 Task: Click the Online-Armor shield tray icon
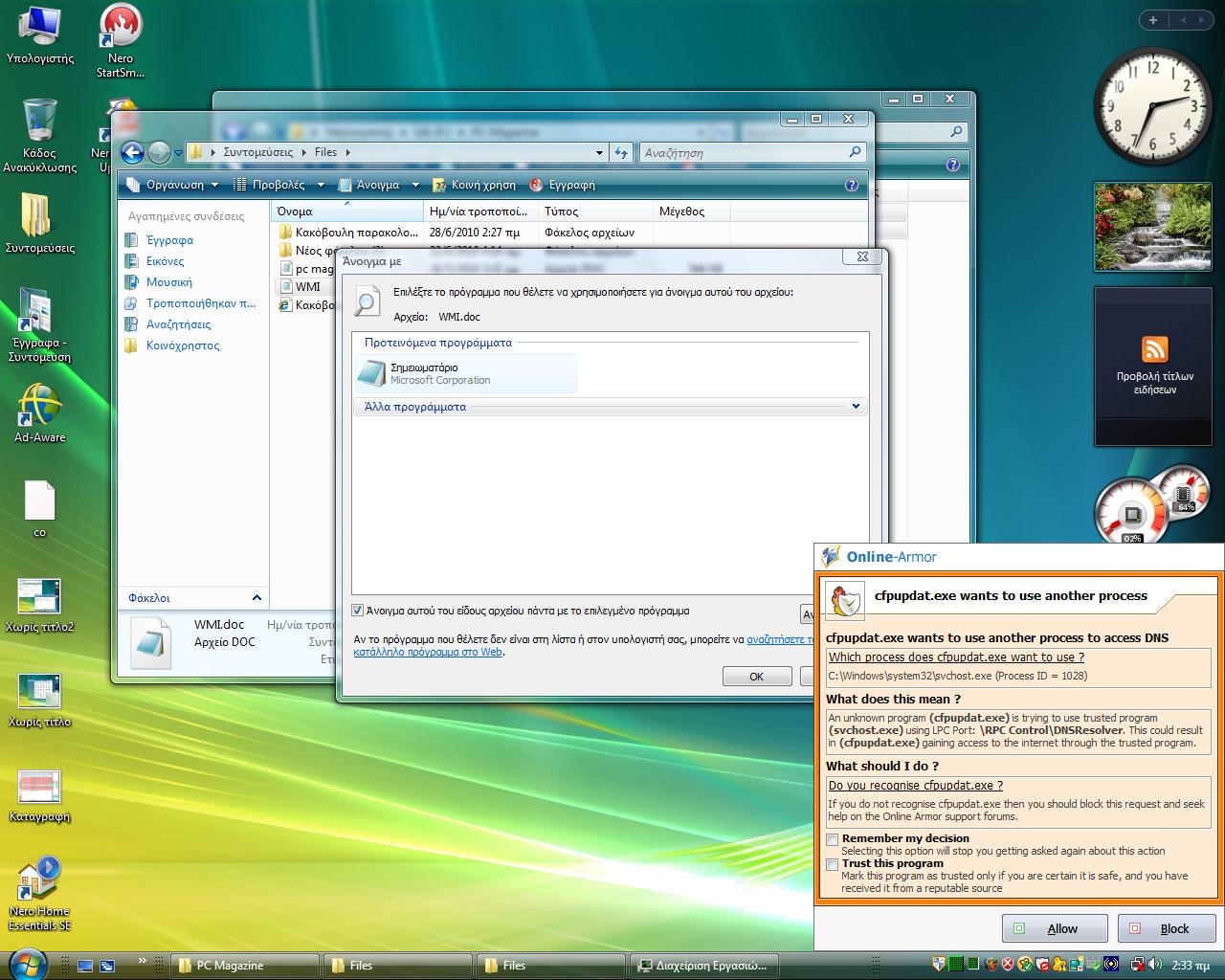[939, 965]
